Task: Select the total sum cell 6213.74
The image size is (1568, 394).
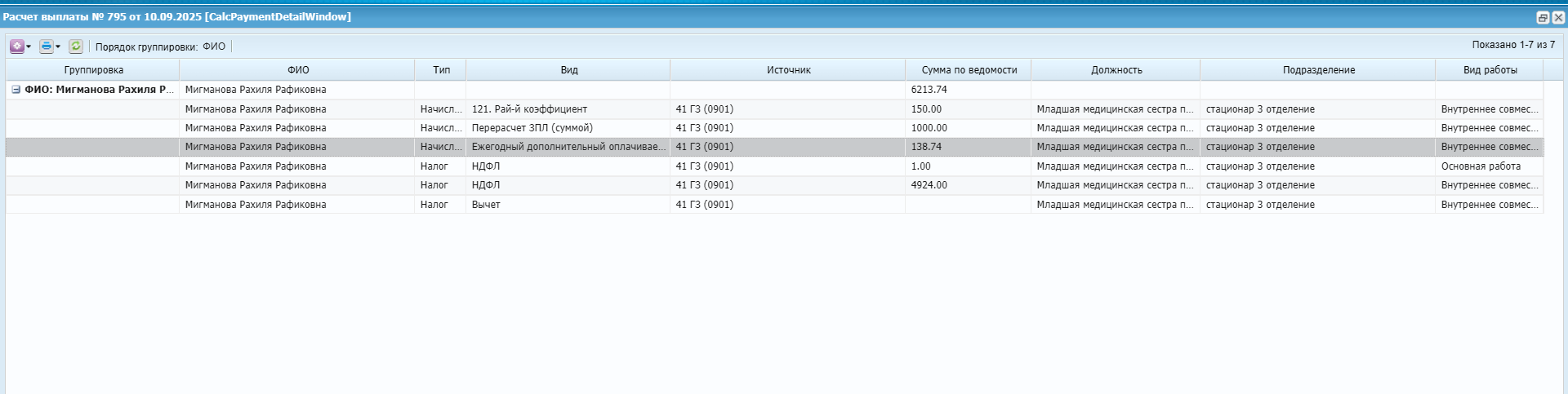Action: coord(969,90)
